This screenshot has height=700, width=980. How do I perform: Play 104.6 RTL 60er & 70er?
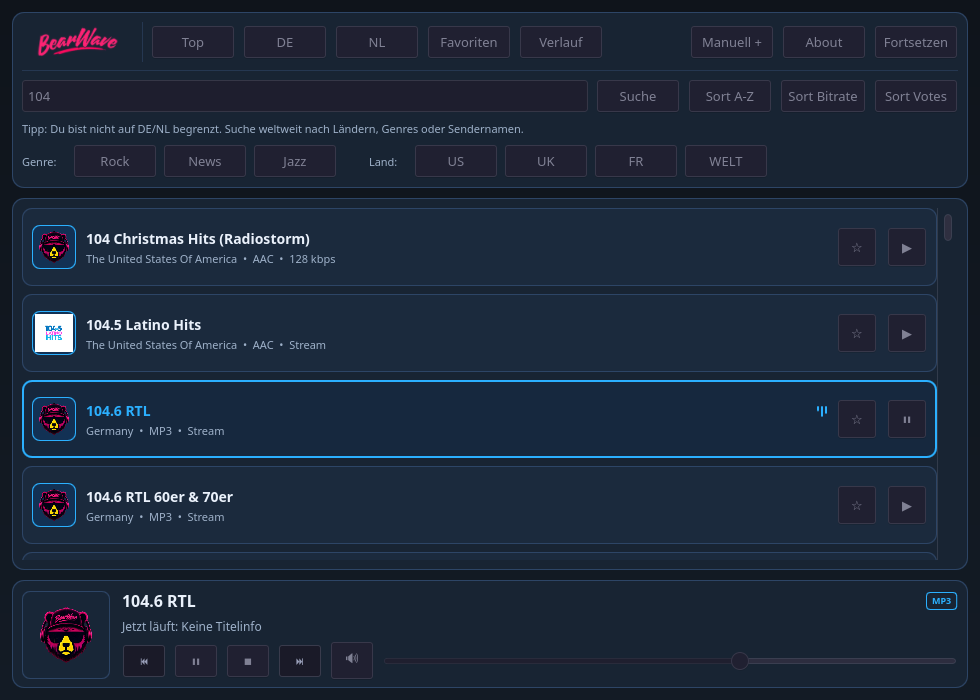(x=906, y=505)
